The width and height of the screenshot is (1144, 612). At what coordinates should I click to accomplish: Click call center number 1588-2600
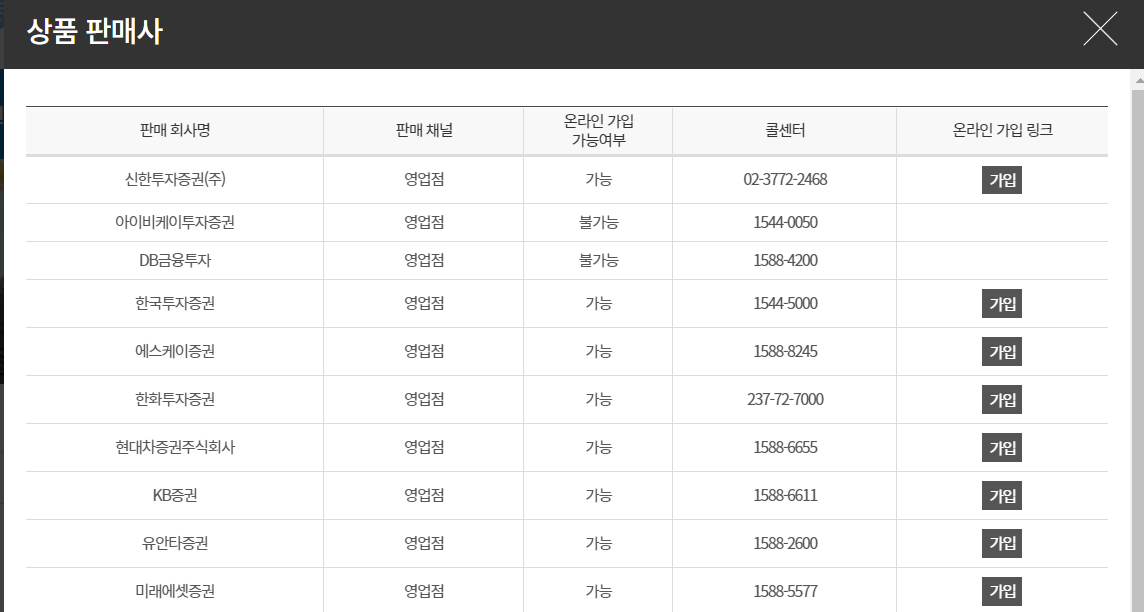[x=785, y=543]
